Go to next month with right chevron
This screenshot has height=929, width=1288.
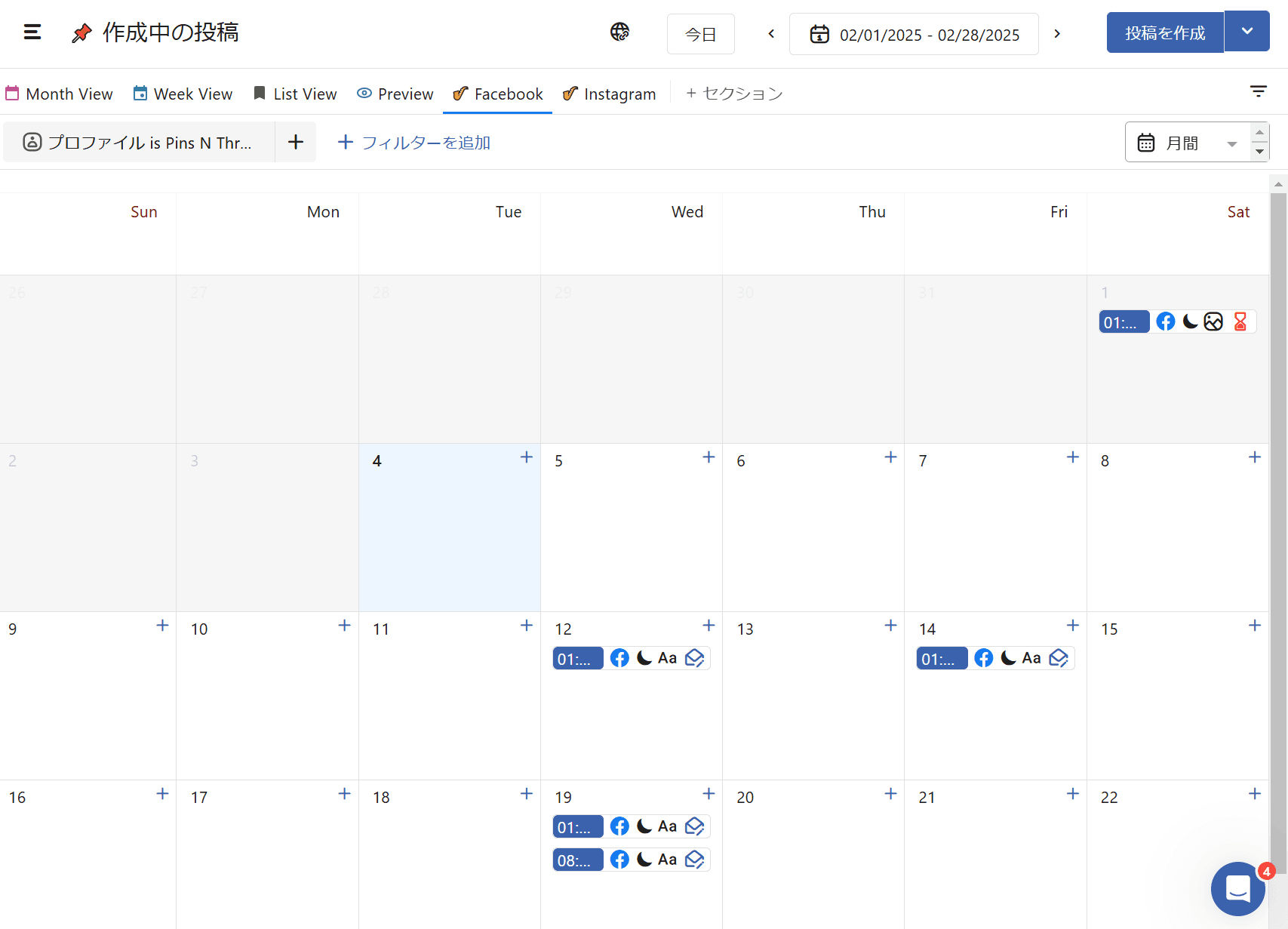pos(1057,34)
